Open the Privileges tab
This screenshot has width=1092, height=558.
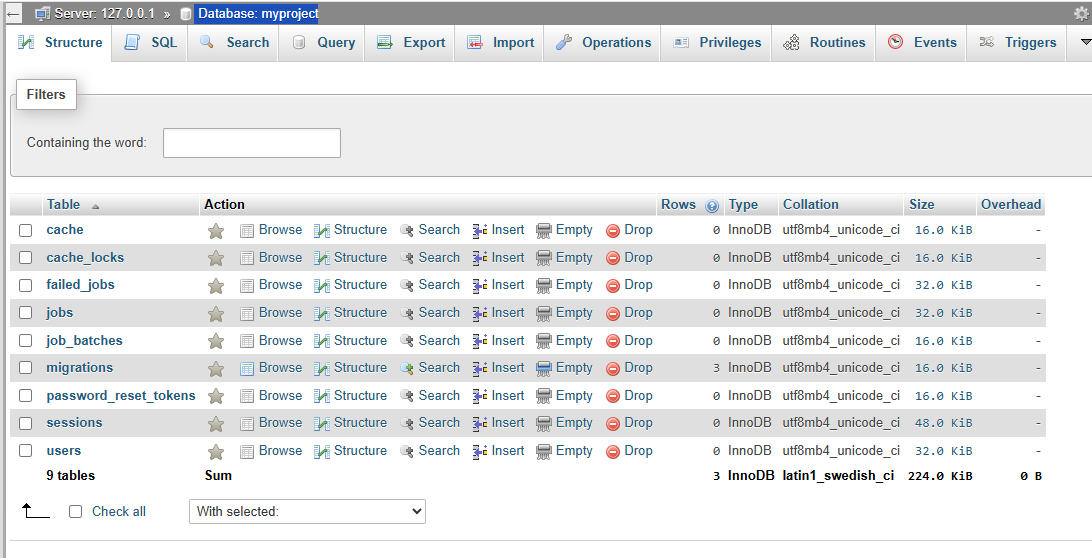pyautogui.click(x=717, y=43)
